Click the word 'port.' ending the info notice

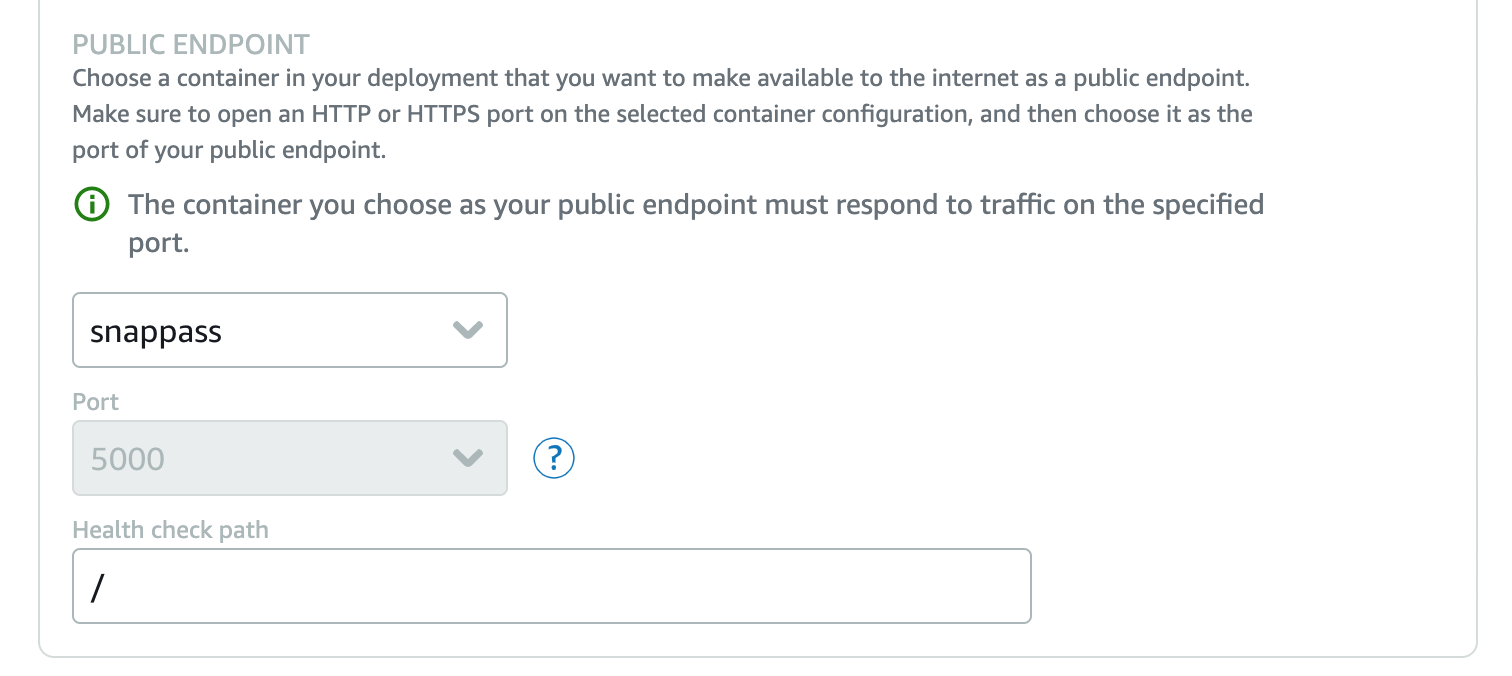(159, 244)
